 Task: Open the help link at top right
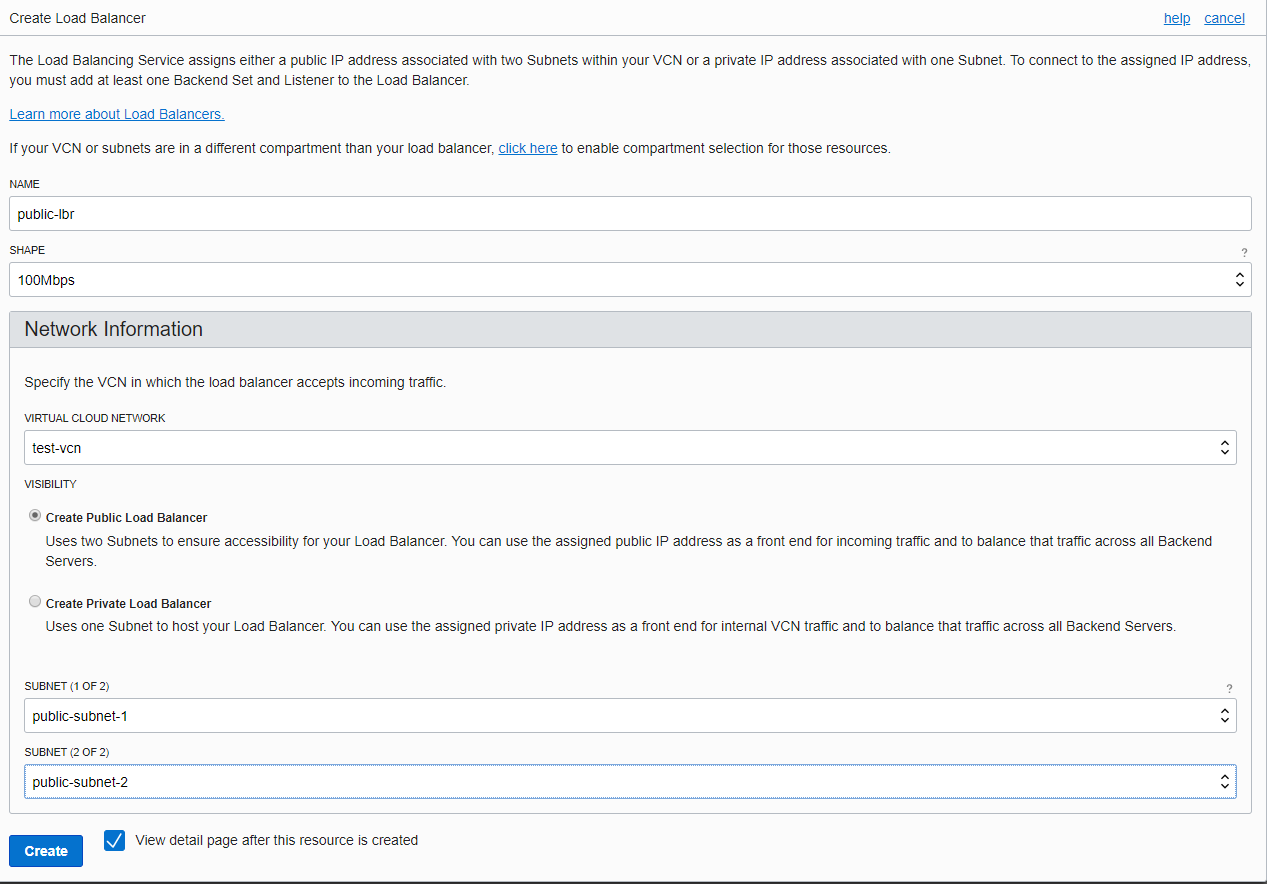point(1177,18)
